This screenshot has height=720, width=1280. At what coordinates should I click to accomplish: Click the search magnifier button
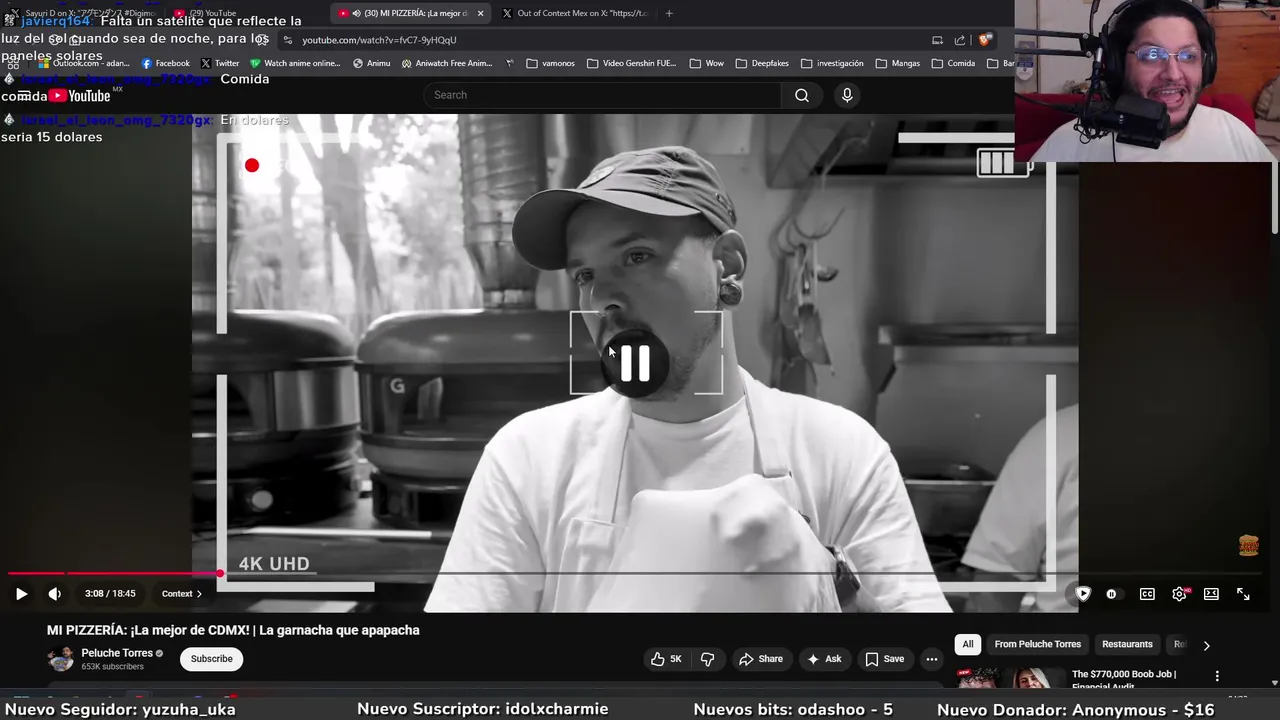tap(802, 95)
